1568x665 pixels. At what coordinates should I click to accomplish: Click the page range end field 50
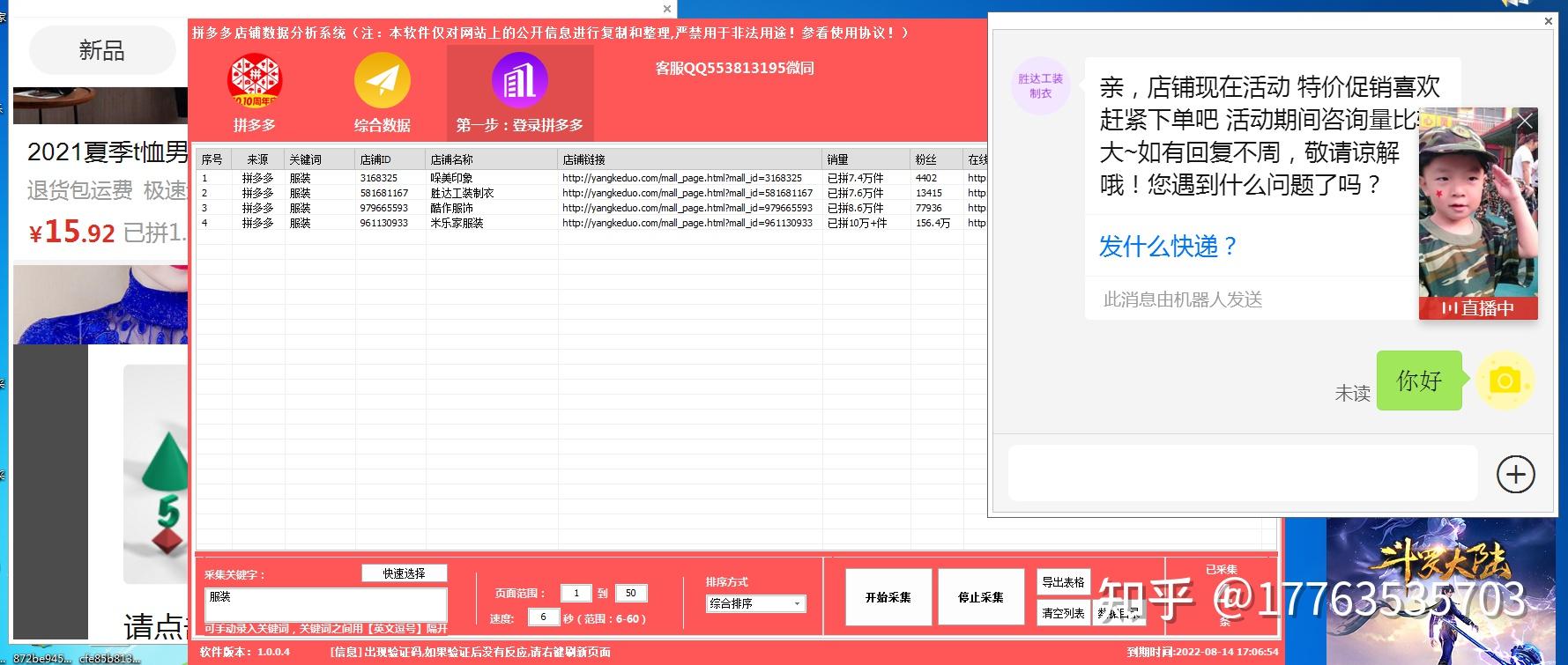pos(631,593)
